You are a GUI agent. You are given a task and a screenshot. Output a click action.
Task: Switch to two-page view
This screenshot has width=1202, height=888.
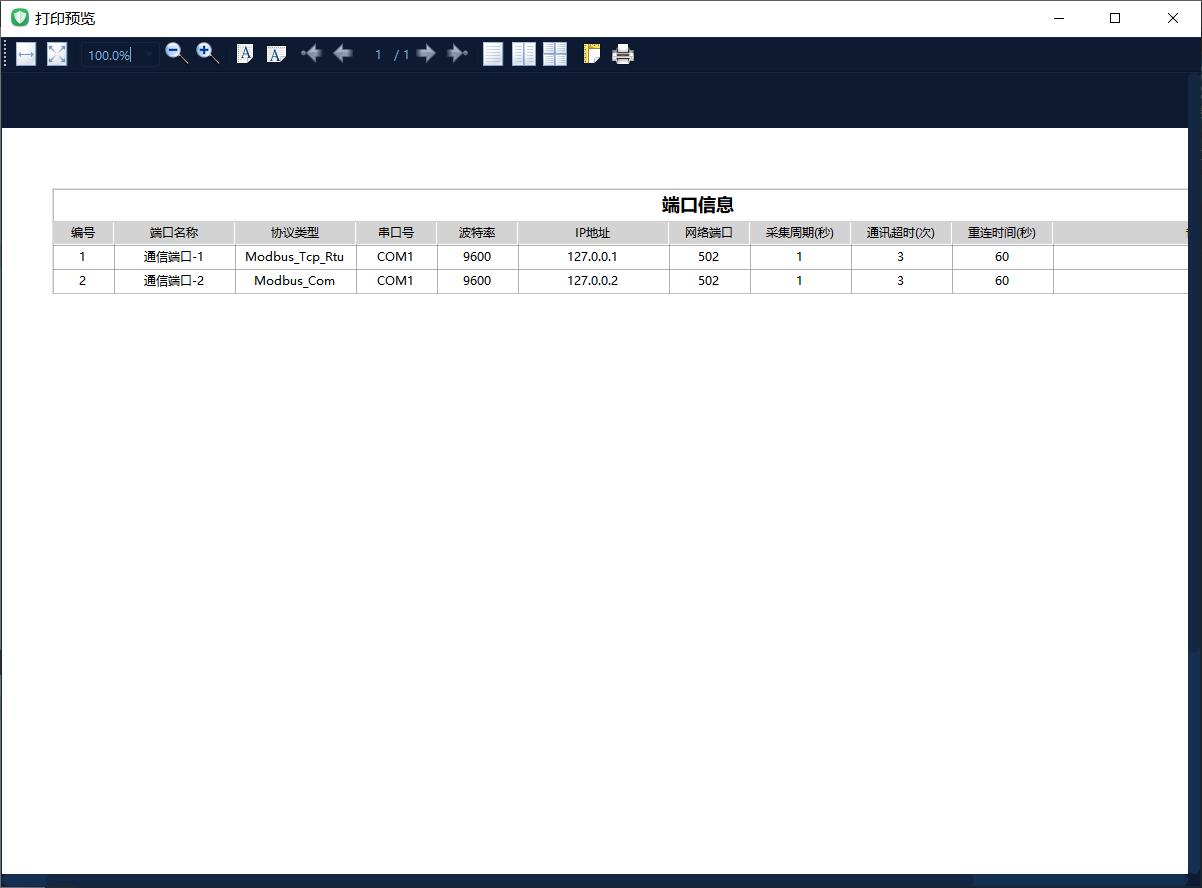[x=524, y=54]
